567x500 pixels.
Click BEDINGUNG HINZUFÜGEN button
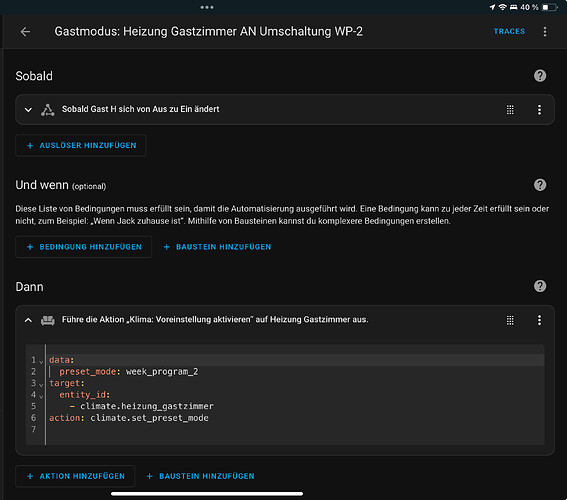[84, 247]
